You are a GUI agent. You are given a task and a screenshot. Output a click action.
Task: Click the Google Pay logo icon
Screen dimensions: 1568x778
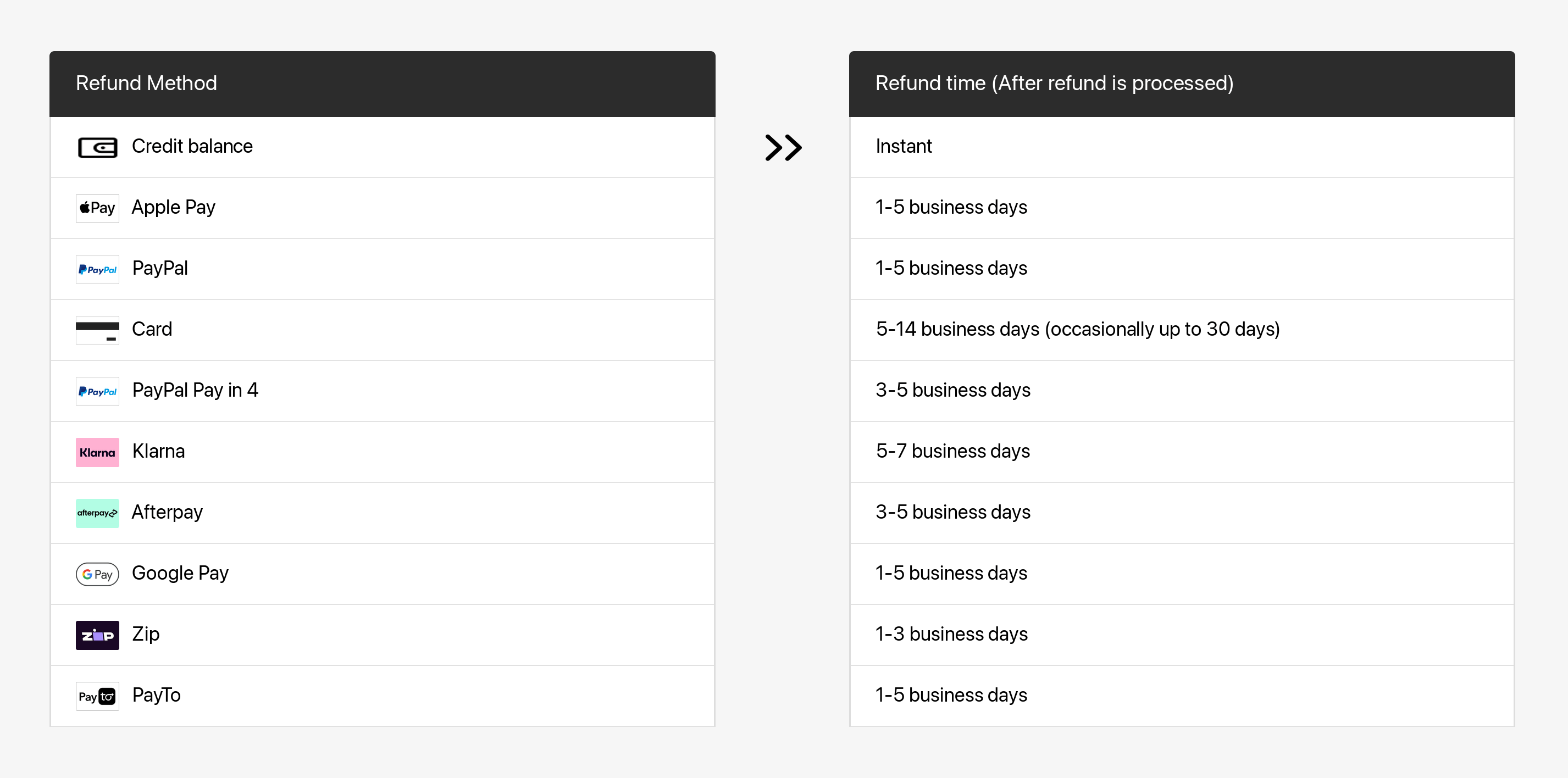pos(97,574)
